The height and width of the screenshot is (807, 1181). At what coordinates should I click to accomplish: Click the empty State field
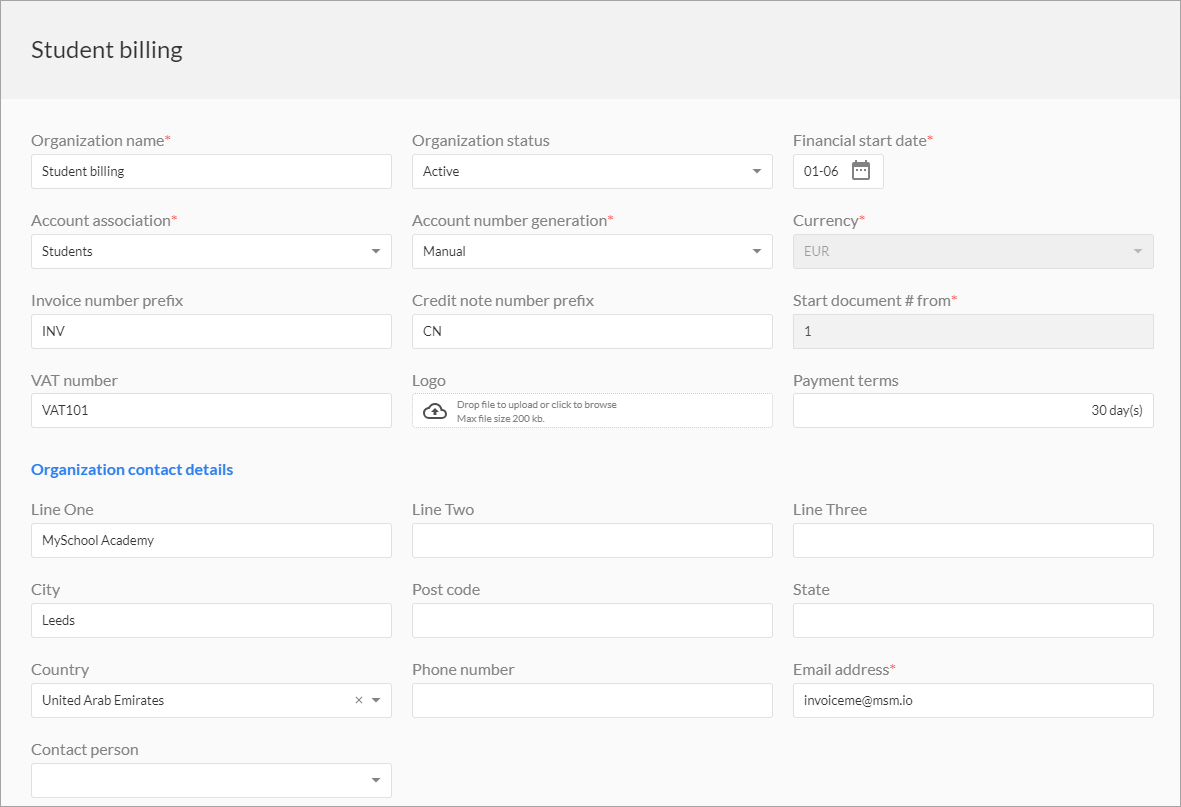click(x=973, y=620)
